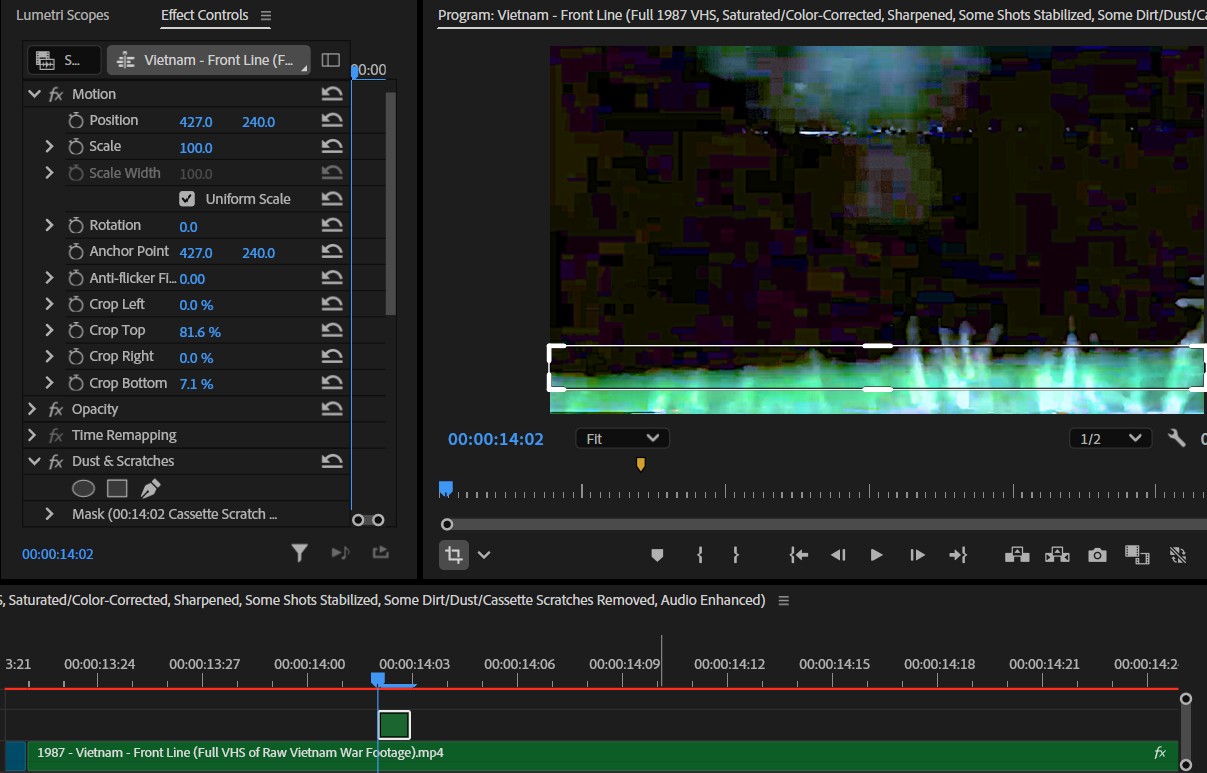Image resolution: width=1207 pixels, height=773 pixels.
Task: Collapse the Motion effect group
Action: (34, 94)
